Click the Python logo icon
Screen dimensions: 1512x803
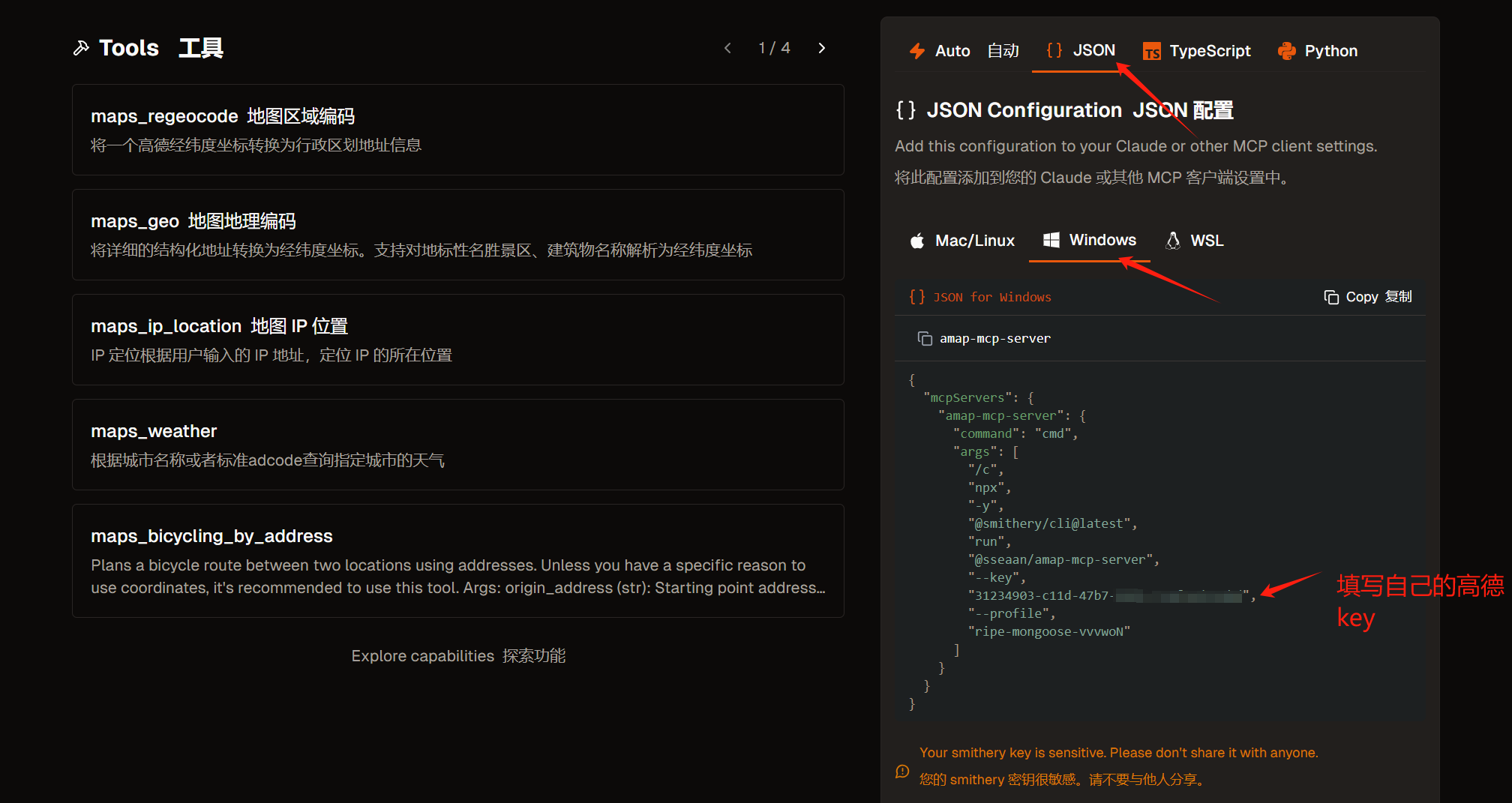[1287, 51]
